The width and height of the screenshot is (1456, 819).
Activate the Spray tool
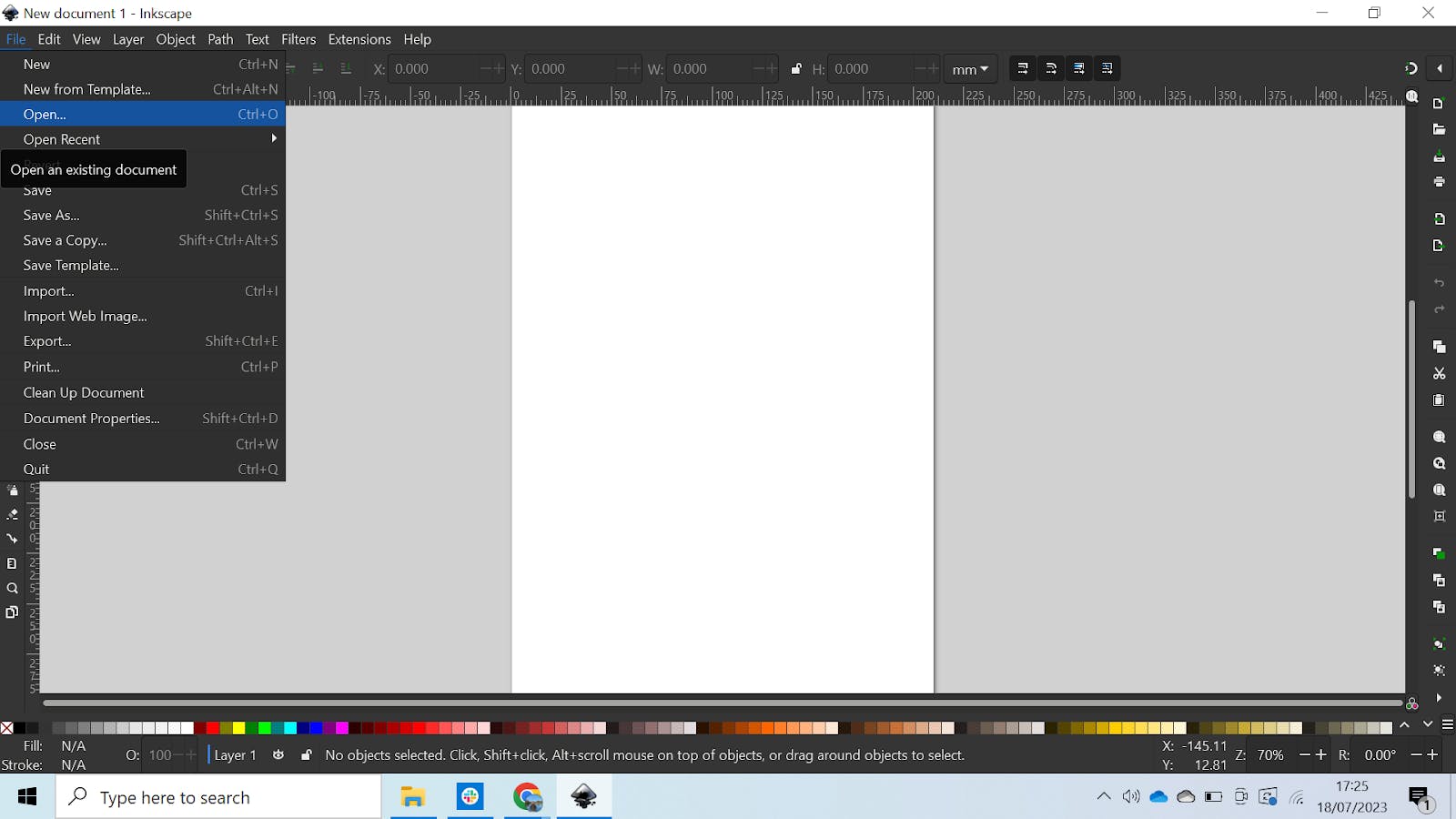pyautogui.click(x=13, y=490)
